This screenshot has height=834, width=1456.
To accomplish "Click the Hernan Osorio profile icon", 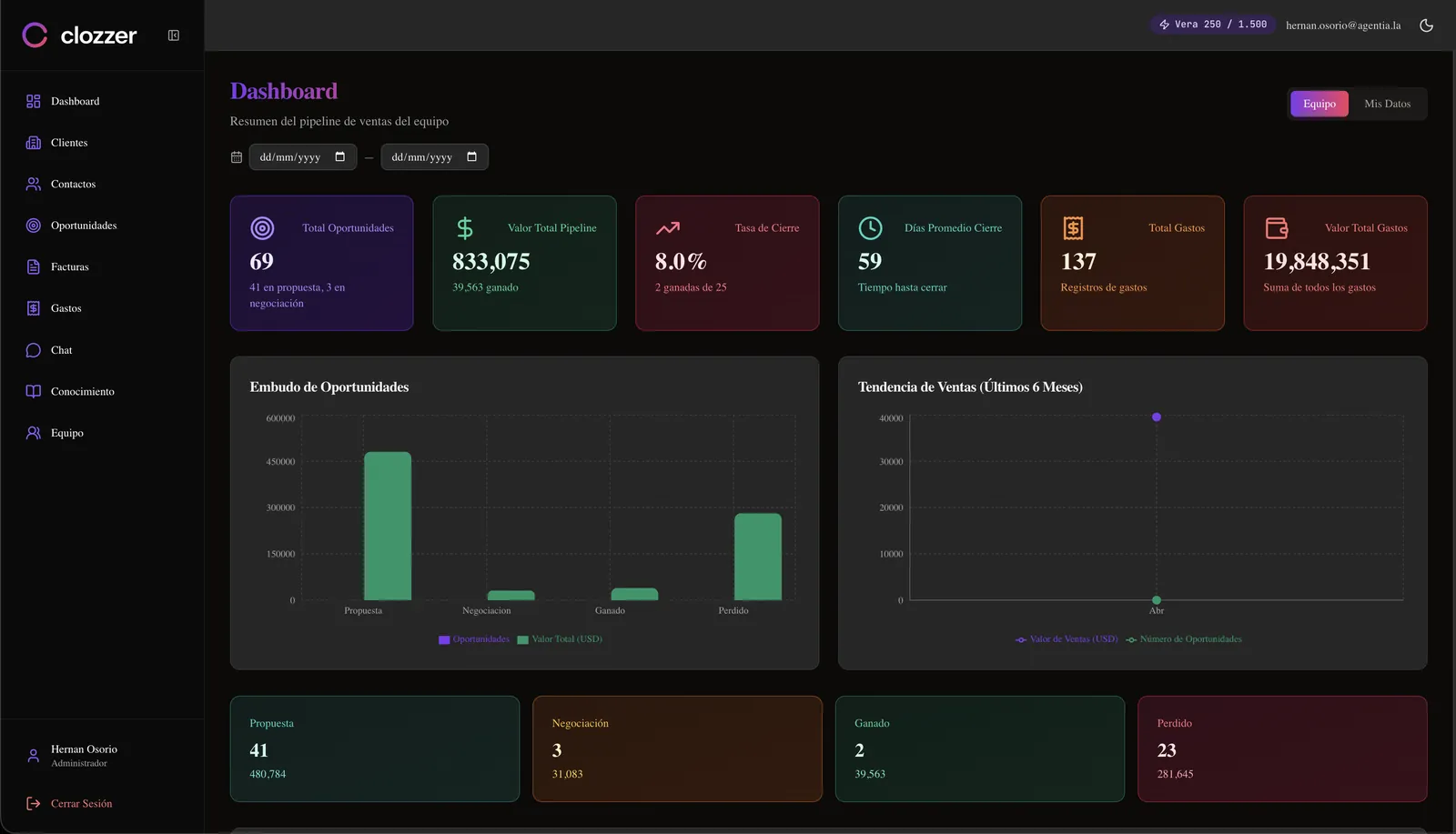I will point(34,756).
